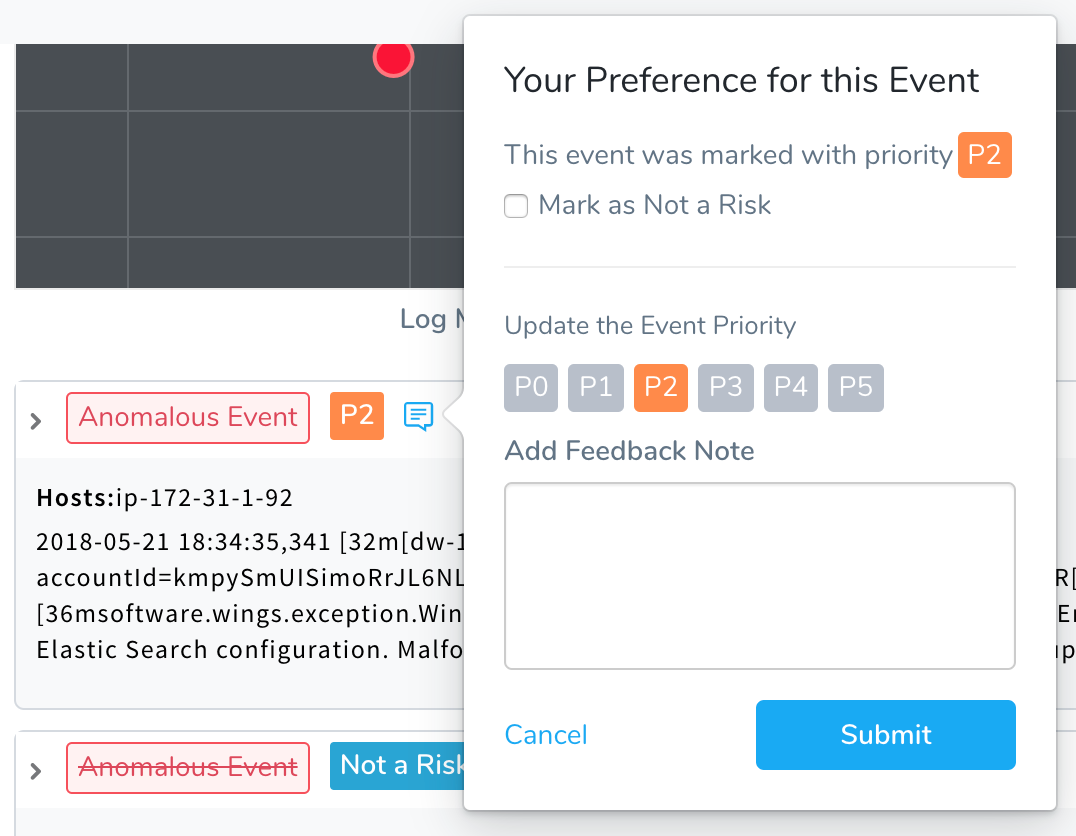Image resolution: width=1076 pixels, height=836 pixels.
Task: Pick P5 event priority
Action: pyautogui.click(x=856, y=388)
